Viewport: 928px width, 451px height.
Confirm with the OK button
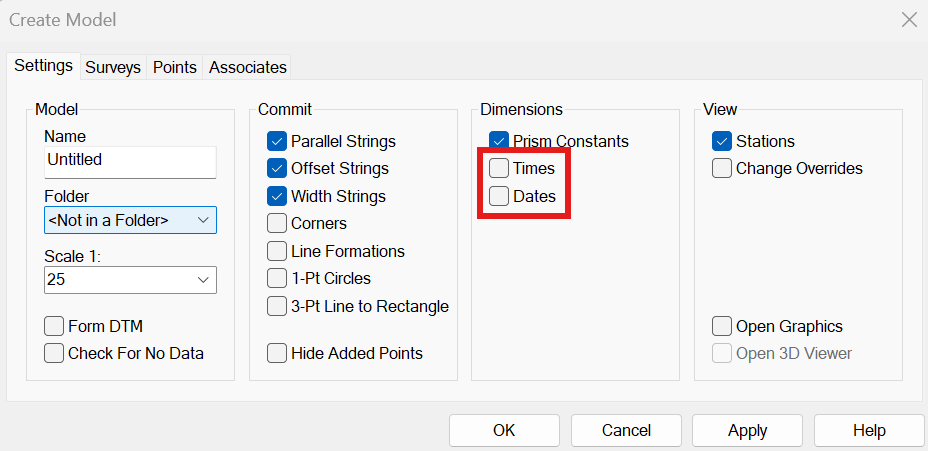[x=504, y=430]
